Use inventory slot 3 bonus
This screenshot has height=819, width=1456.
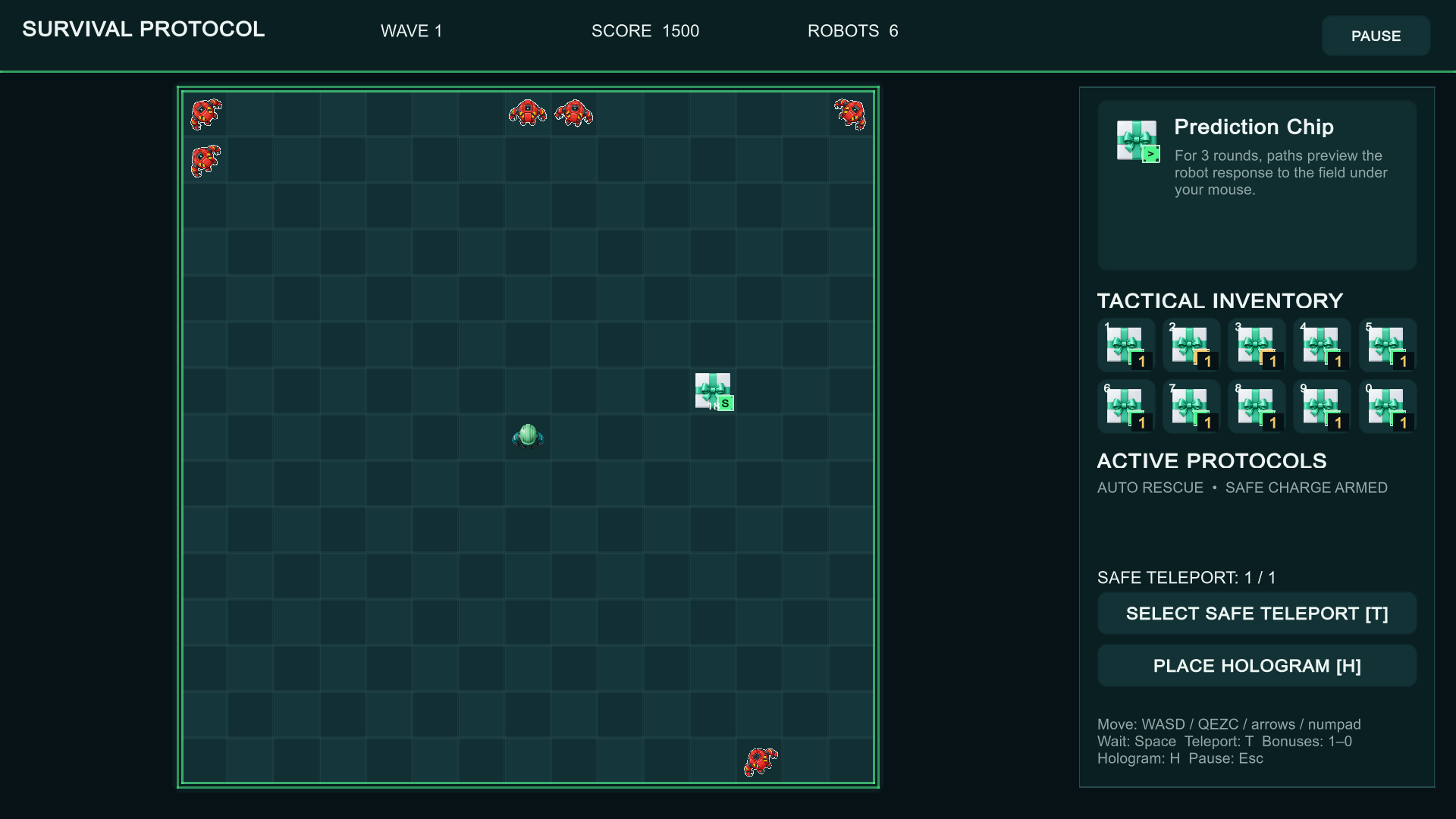1257,345
